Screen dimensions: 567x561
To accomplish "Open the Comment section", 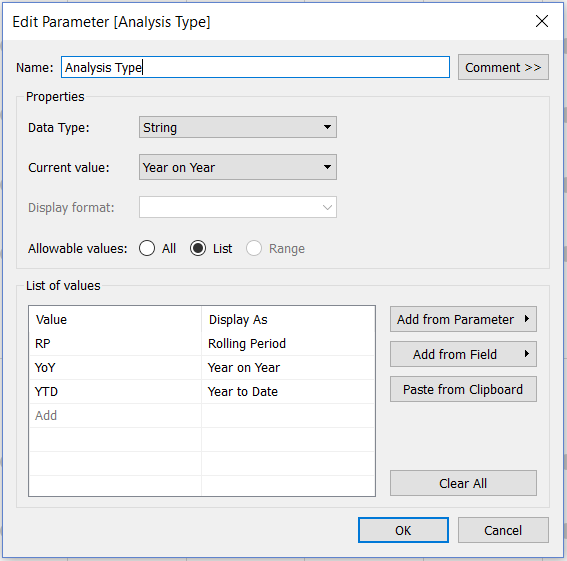I will [x=503, y=67].
